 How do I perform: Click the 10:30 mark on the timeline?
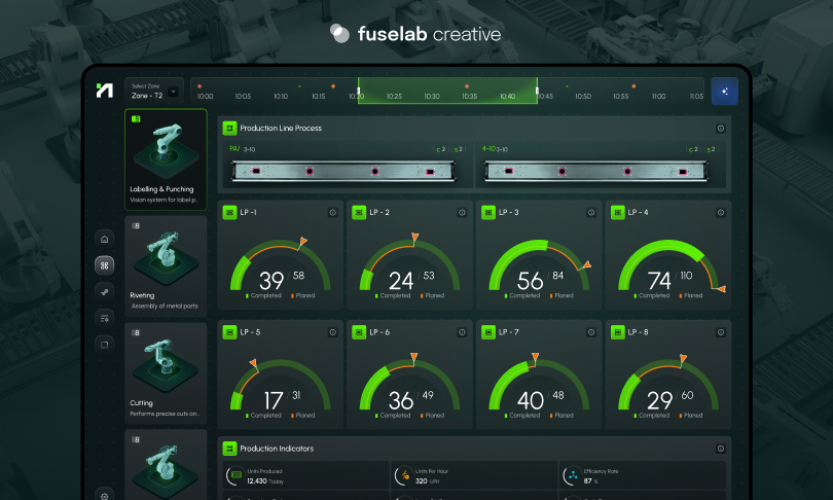coord(431,96)
